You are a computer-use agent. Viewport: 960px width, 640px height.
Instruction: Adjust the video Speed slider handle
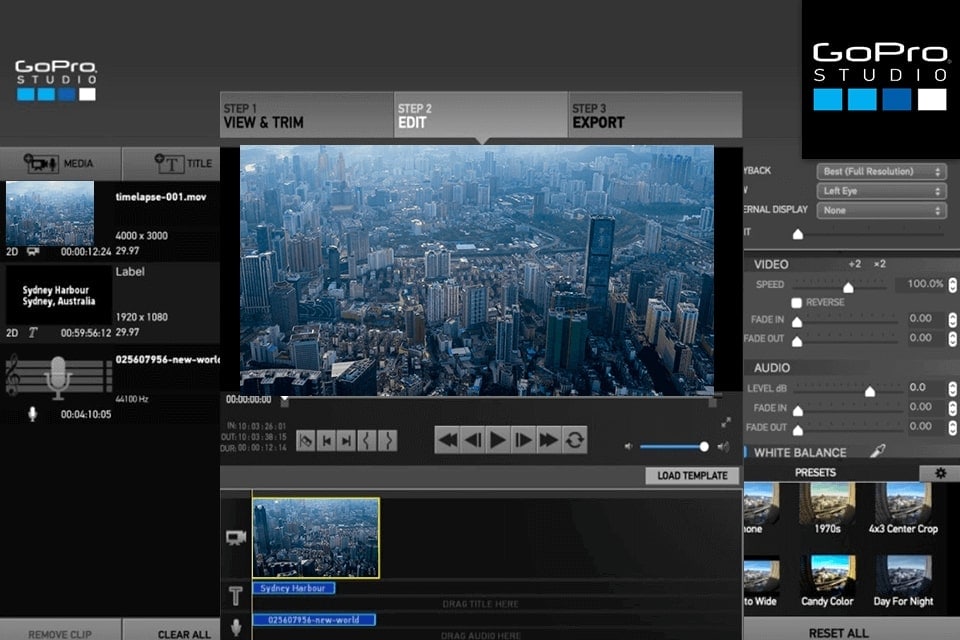848,287
